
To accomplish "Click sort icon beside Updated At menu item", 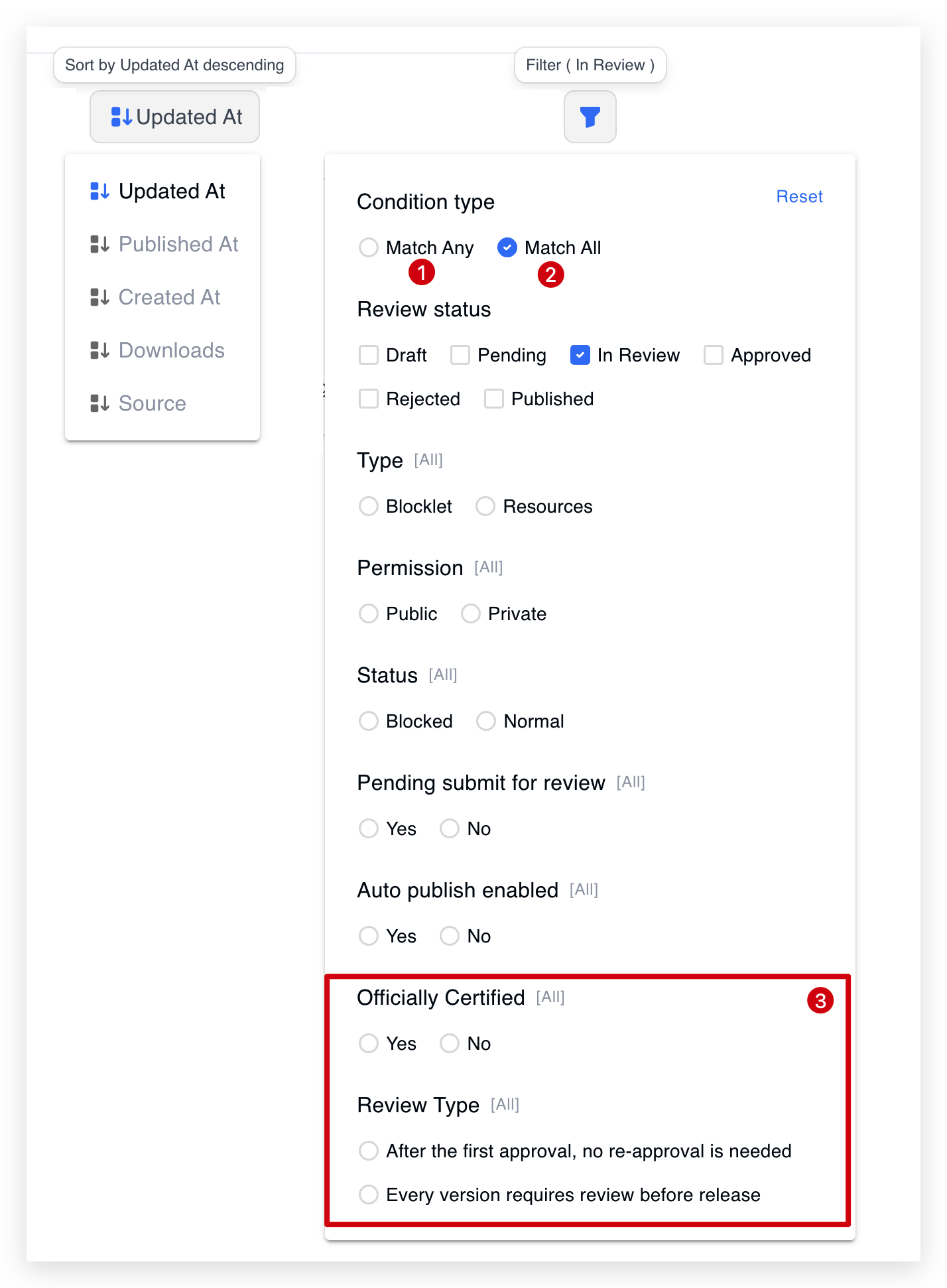I will click(99, 192).
